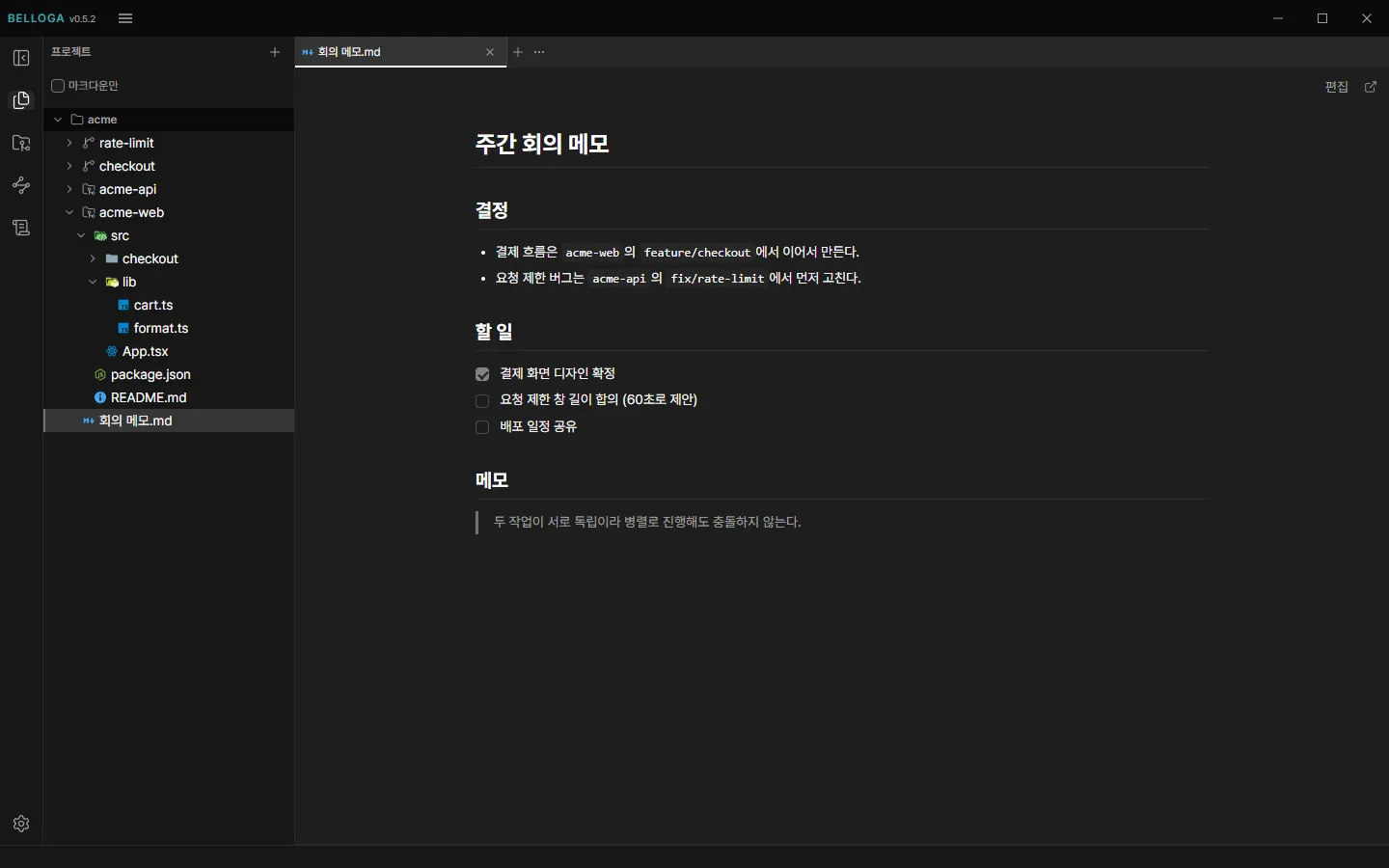Select the files explorer icon in the activity bar

pos(21,100)
